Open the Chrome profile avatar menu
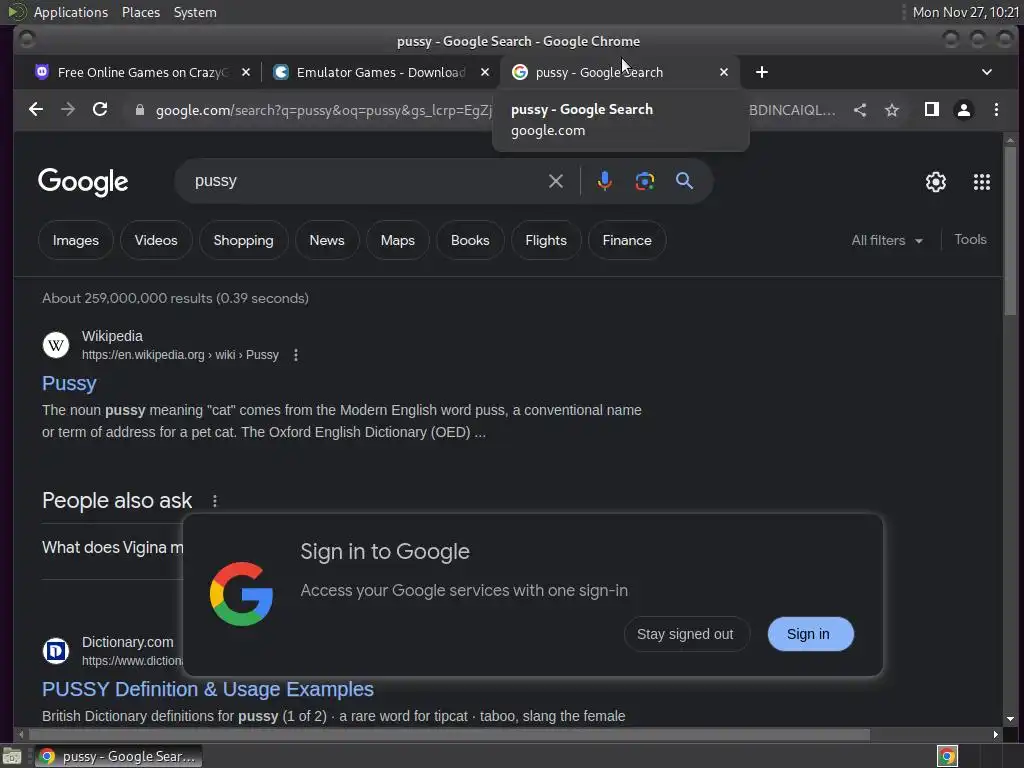This screenshot has height=768, width=1024. pyautogui.click(x=964, y=110)
